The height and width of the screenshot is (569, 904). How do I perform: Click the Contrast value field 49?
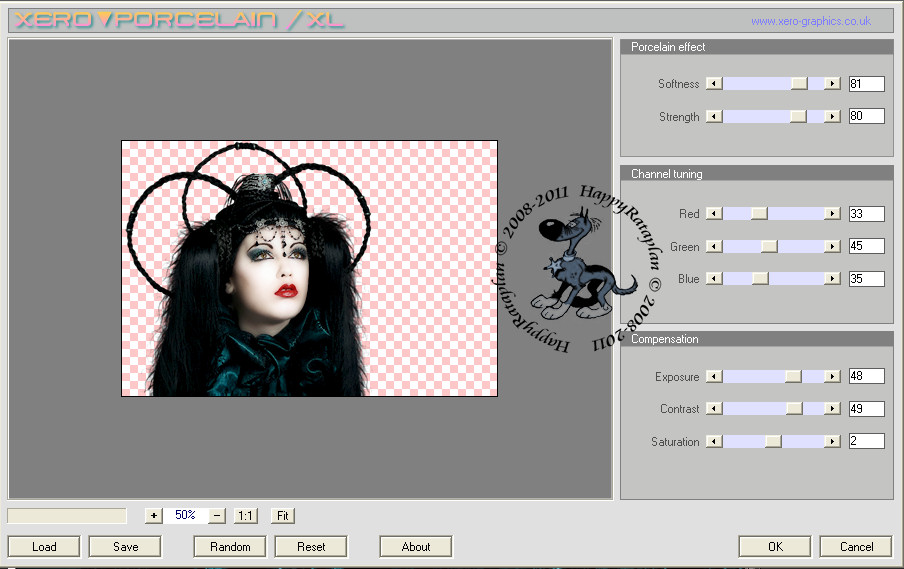pyautogui.click(x=867, y=409)
